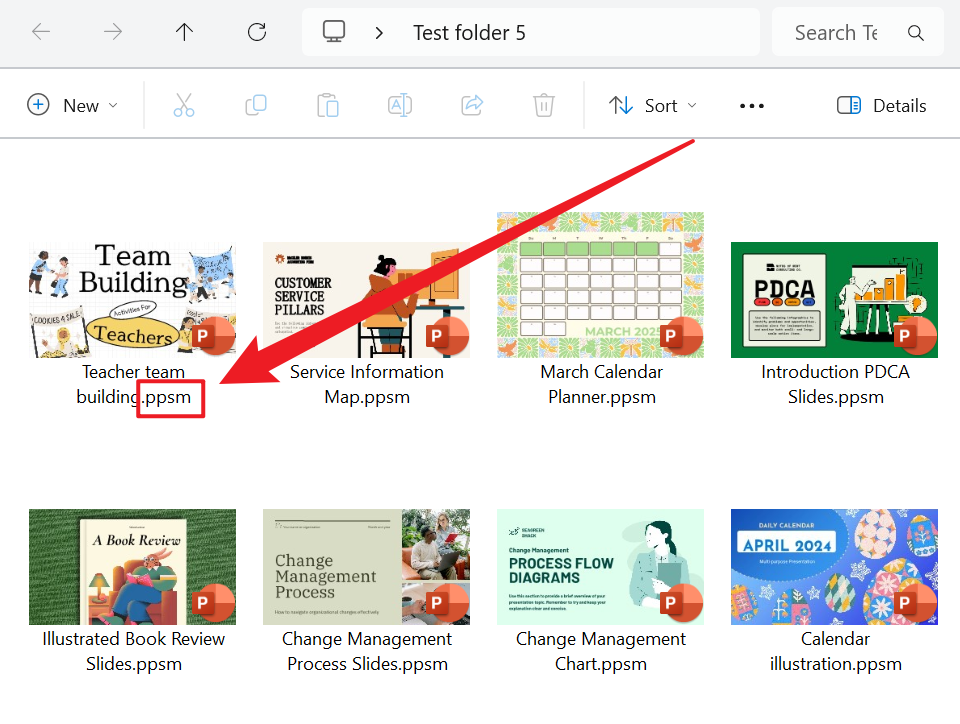Expand the address bar chevron before Test folder 5
The image size is (960, 724).
coord(379,32)
